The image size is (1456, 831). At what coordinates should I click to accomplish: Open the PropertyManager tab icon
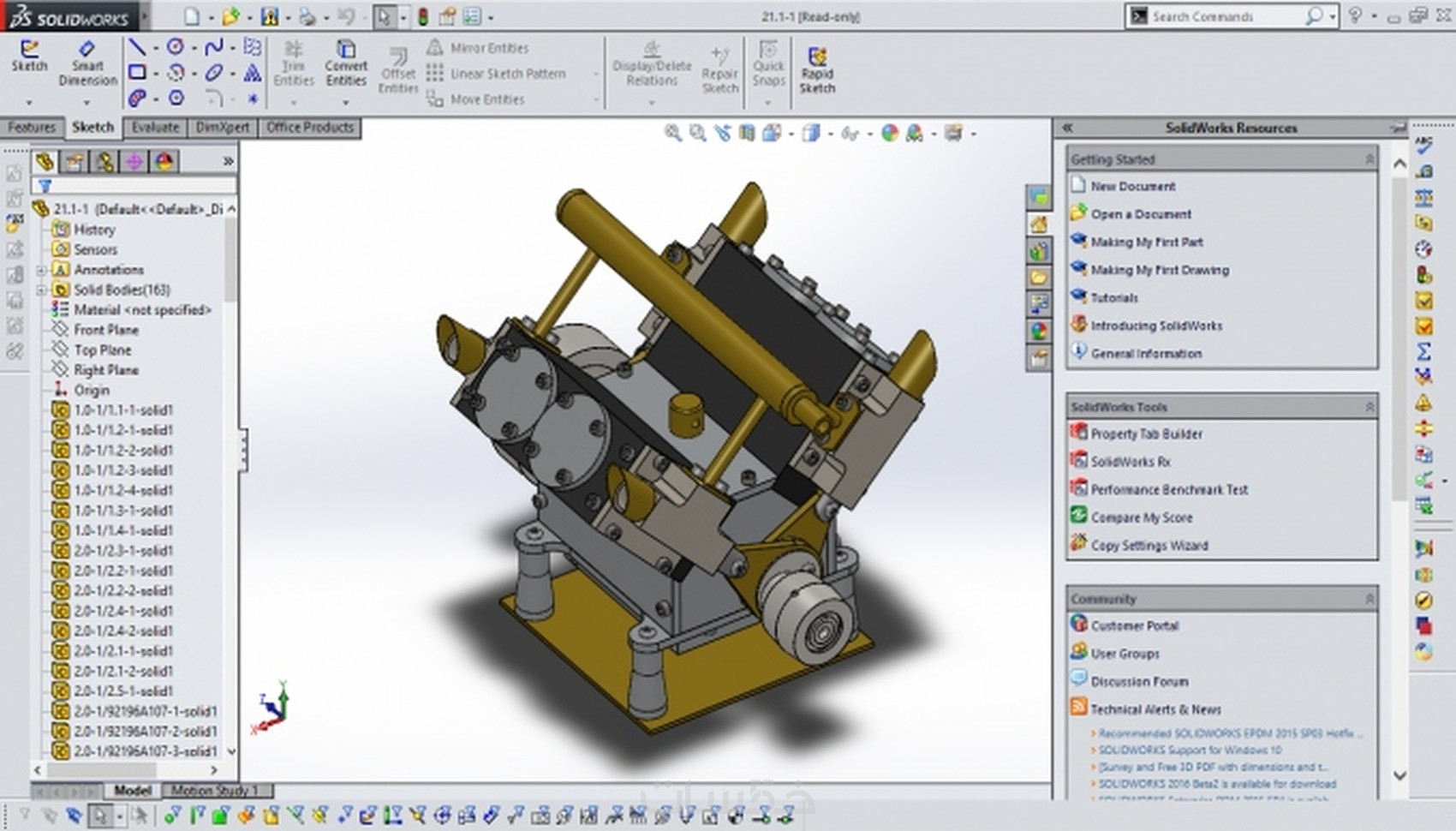75,161
